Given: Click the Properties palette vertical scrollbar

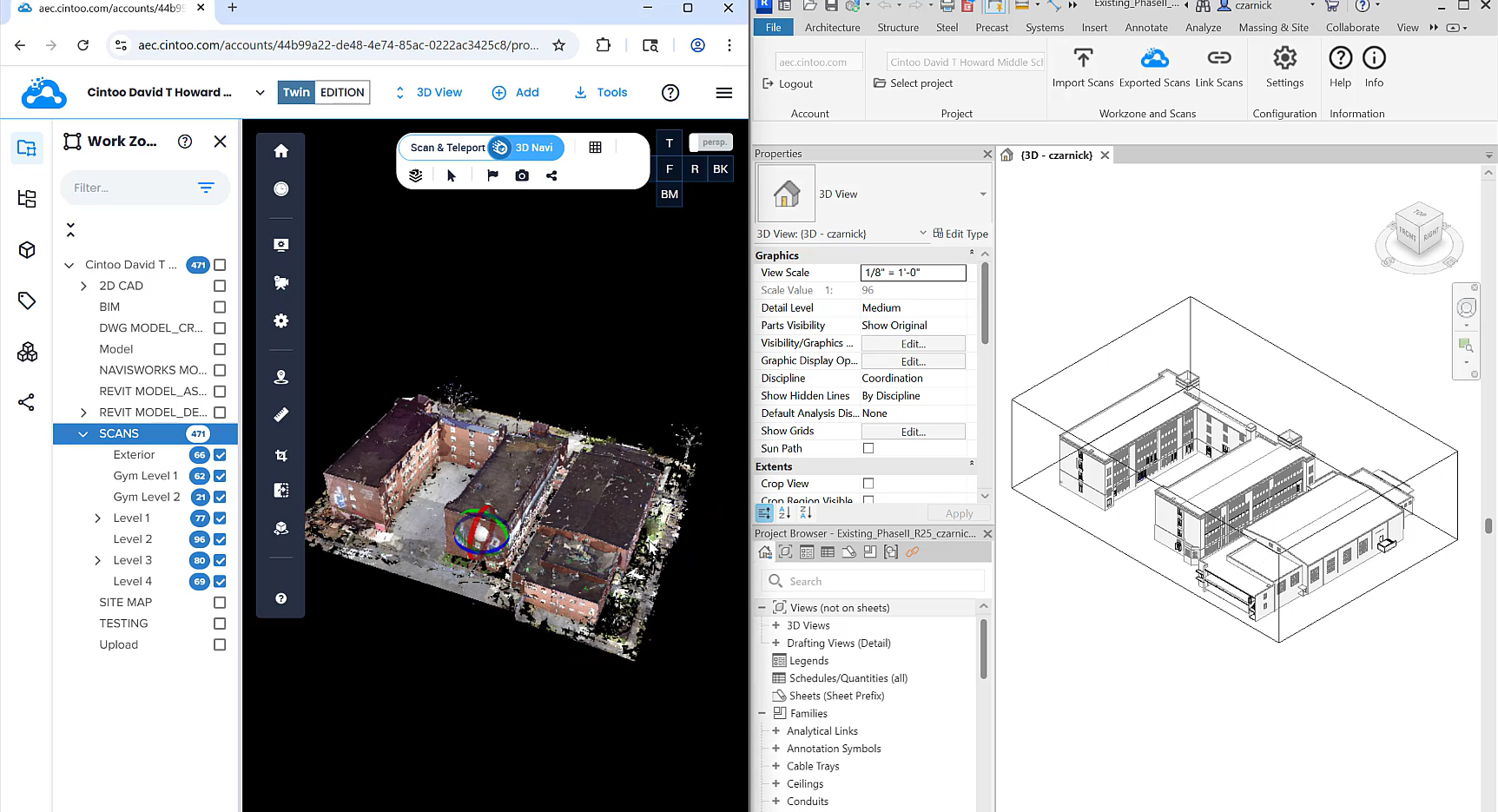Looking at the screenshot, I should [984, 303].
